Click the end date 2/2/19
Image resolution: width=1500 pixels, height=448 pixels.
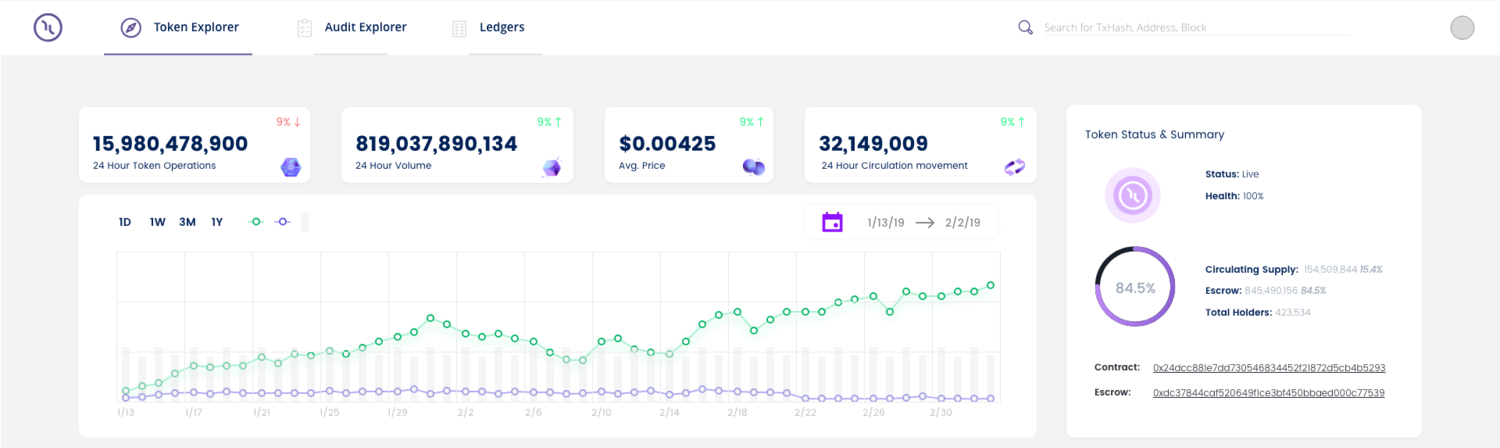click(962, 223)
